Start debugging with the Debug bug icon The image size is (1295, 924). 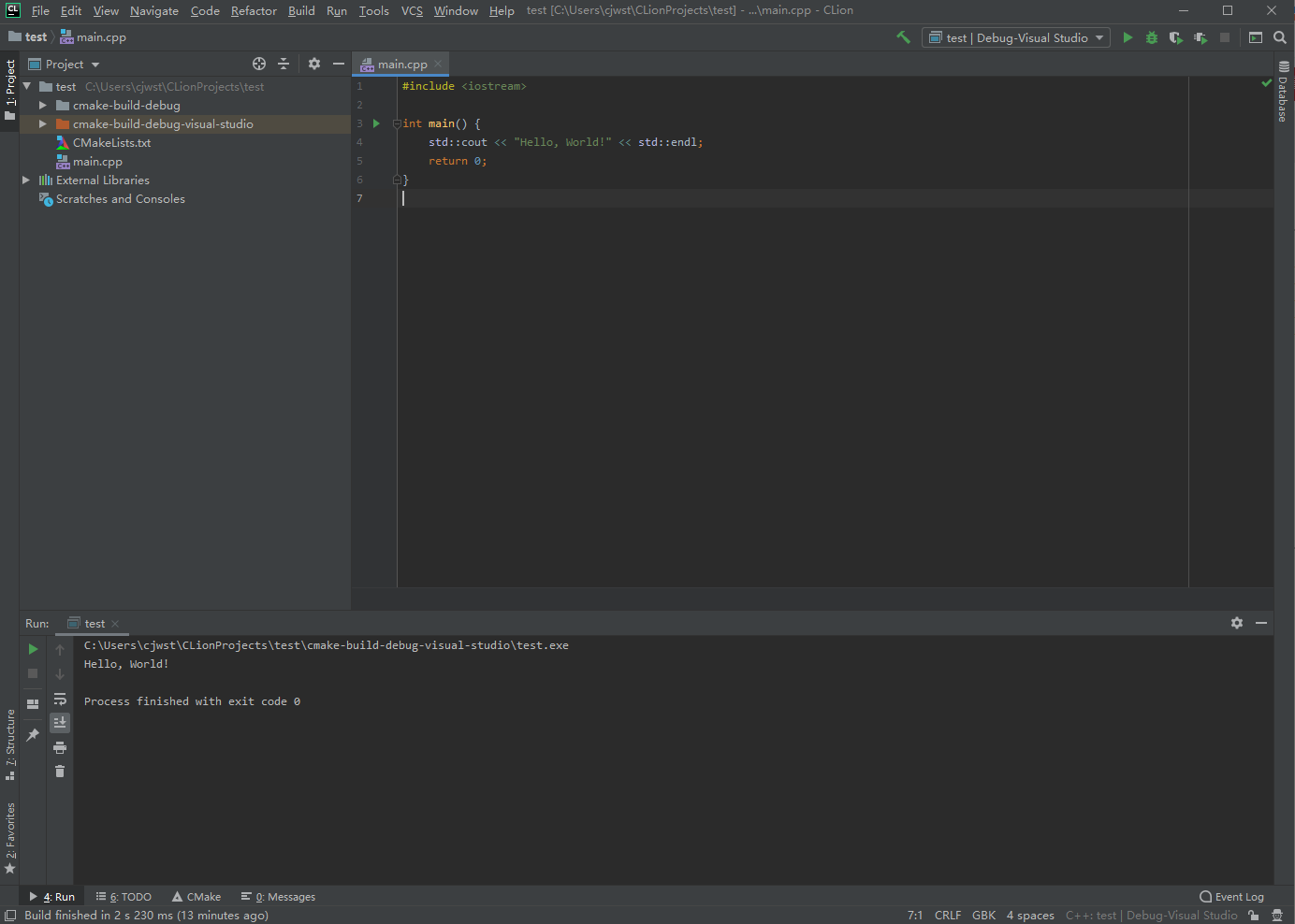point(1152,37)
